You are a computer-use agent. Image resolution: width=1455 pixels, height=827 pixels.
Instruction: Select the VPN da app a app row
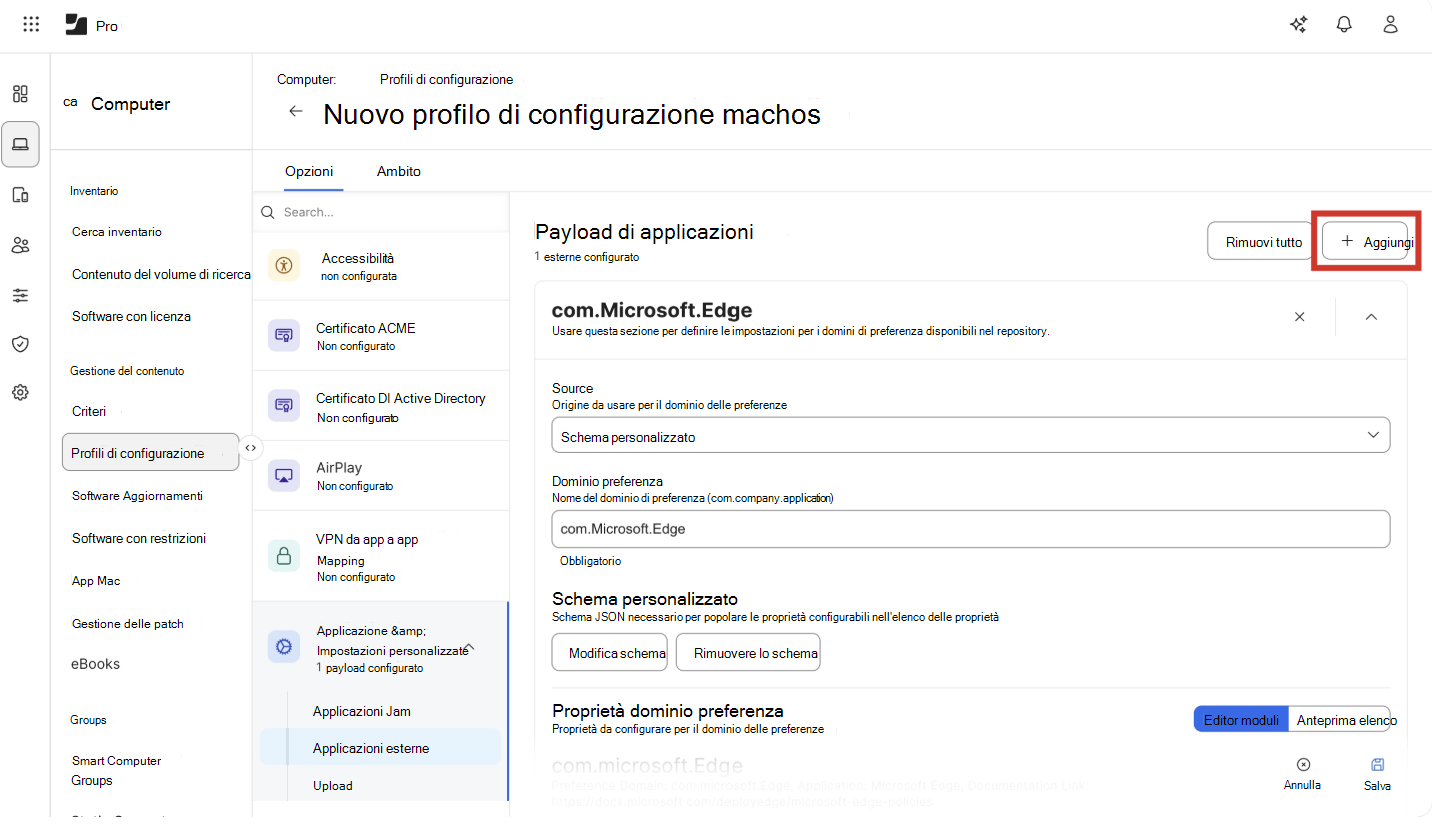tap(381, 556)
